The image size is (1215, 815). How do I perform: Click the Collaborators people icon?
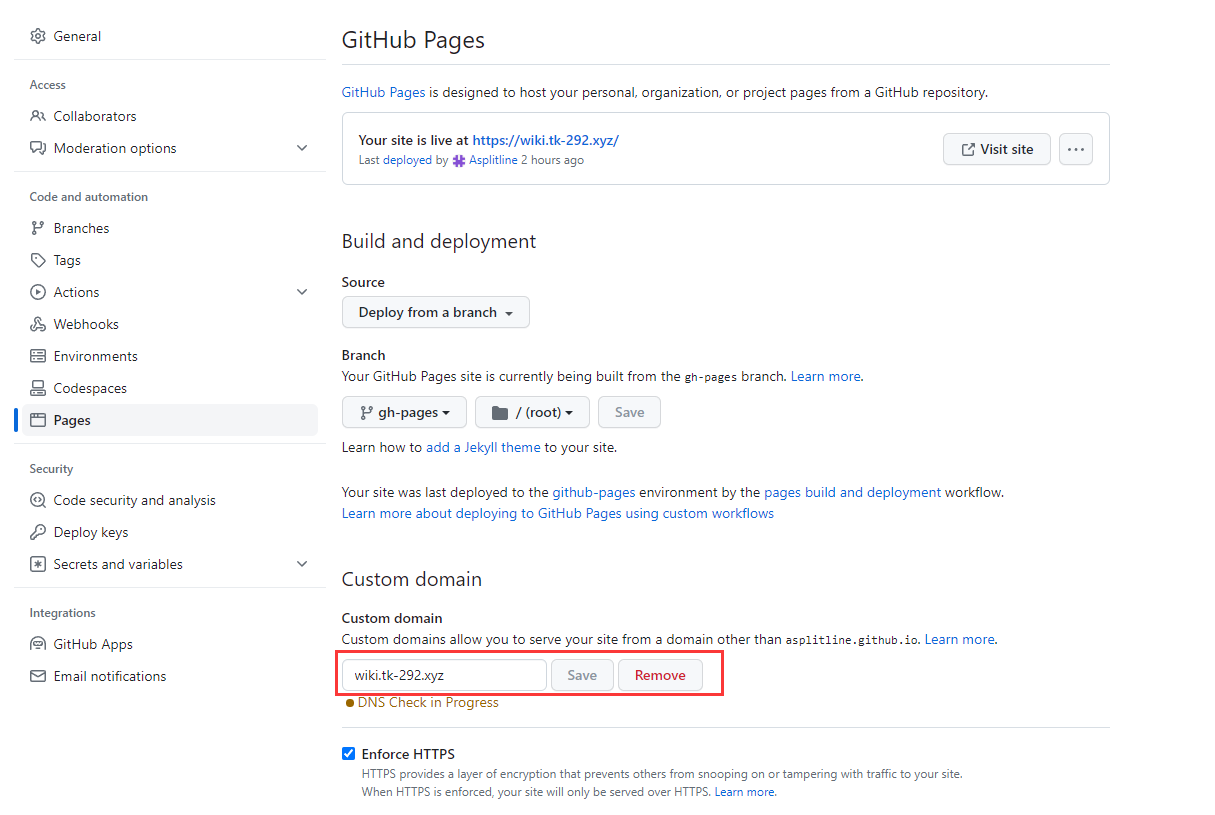(x=38, y=116)
